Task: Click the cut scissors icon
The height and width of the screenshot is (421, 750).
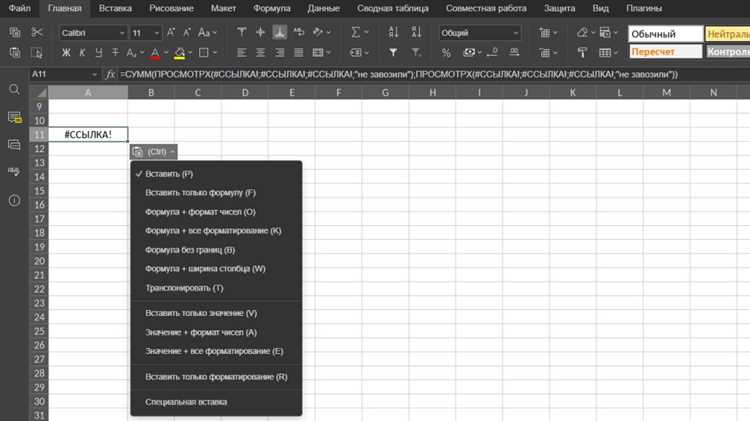Action: (x=37, y=33)
